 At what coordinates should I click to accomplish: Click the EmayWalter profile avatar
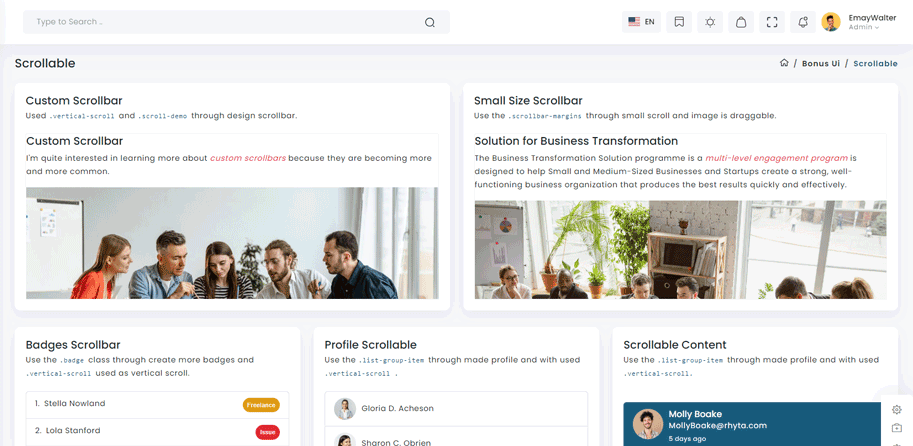tap(831, 22)
